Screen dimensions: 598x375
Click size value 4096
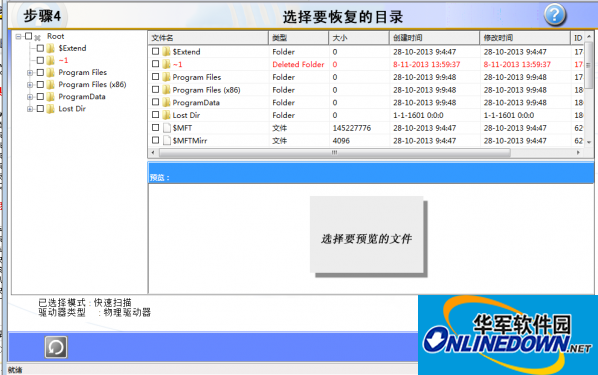pyautogui.click(x=341, y=140)
